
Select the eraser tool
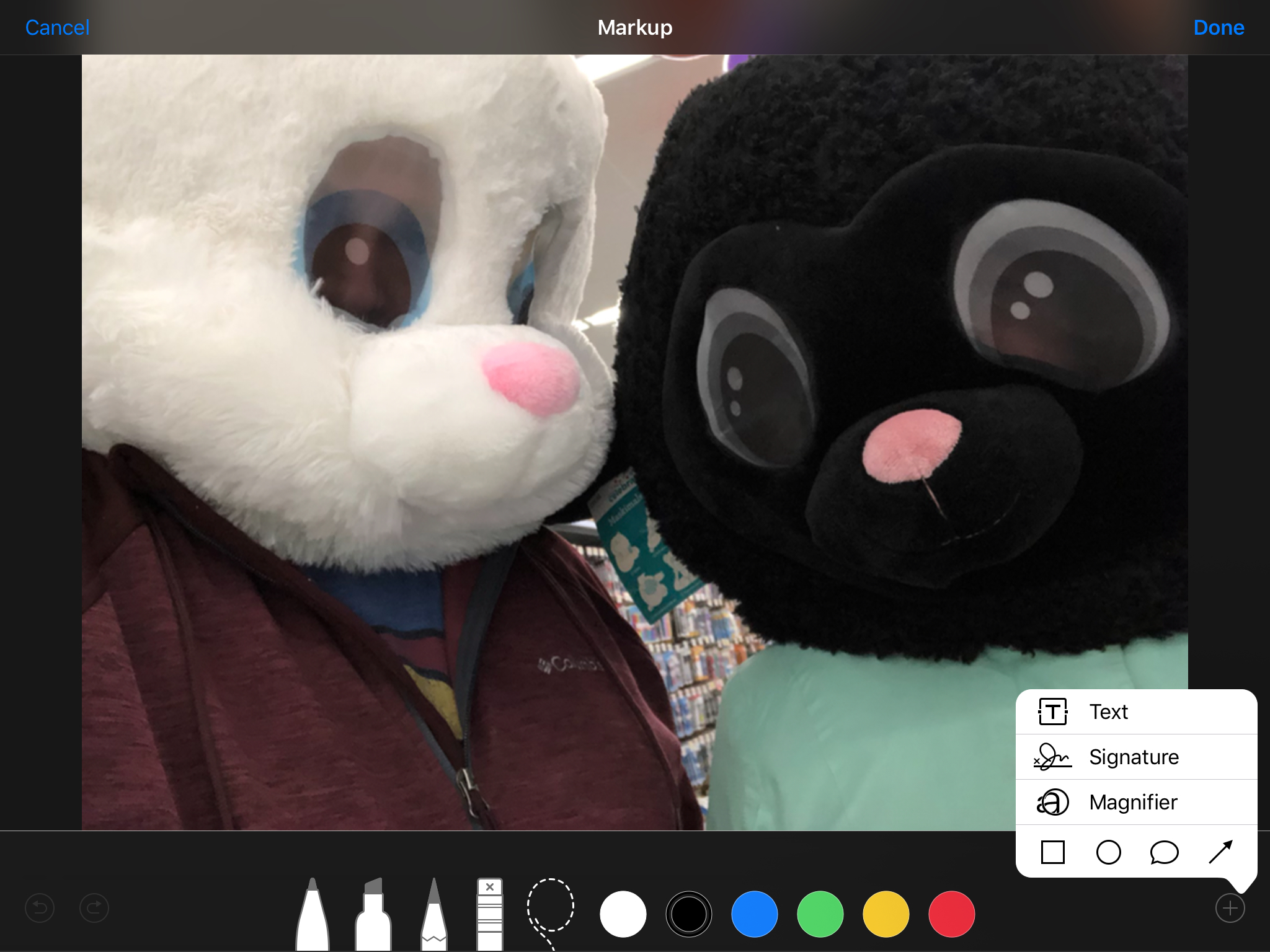coord(490,914)
